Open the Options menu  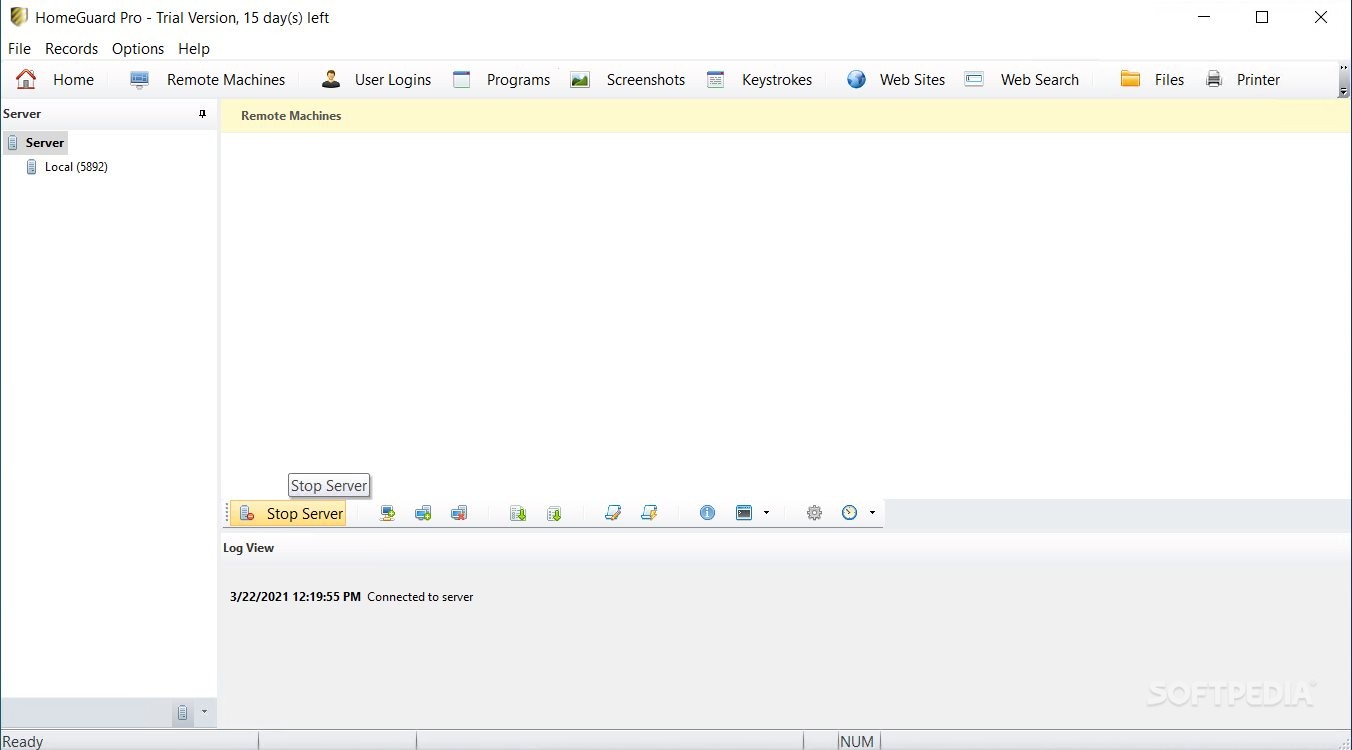[138, 48]
